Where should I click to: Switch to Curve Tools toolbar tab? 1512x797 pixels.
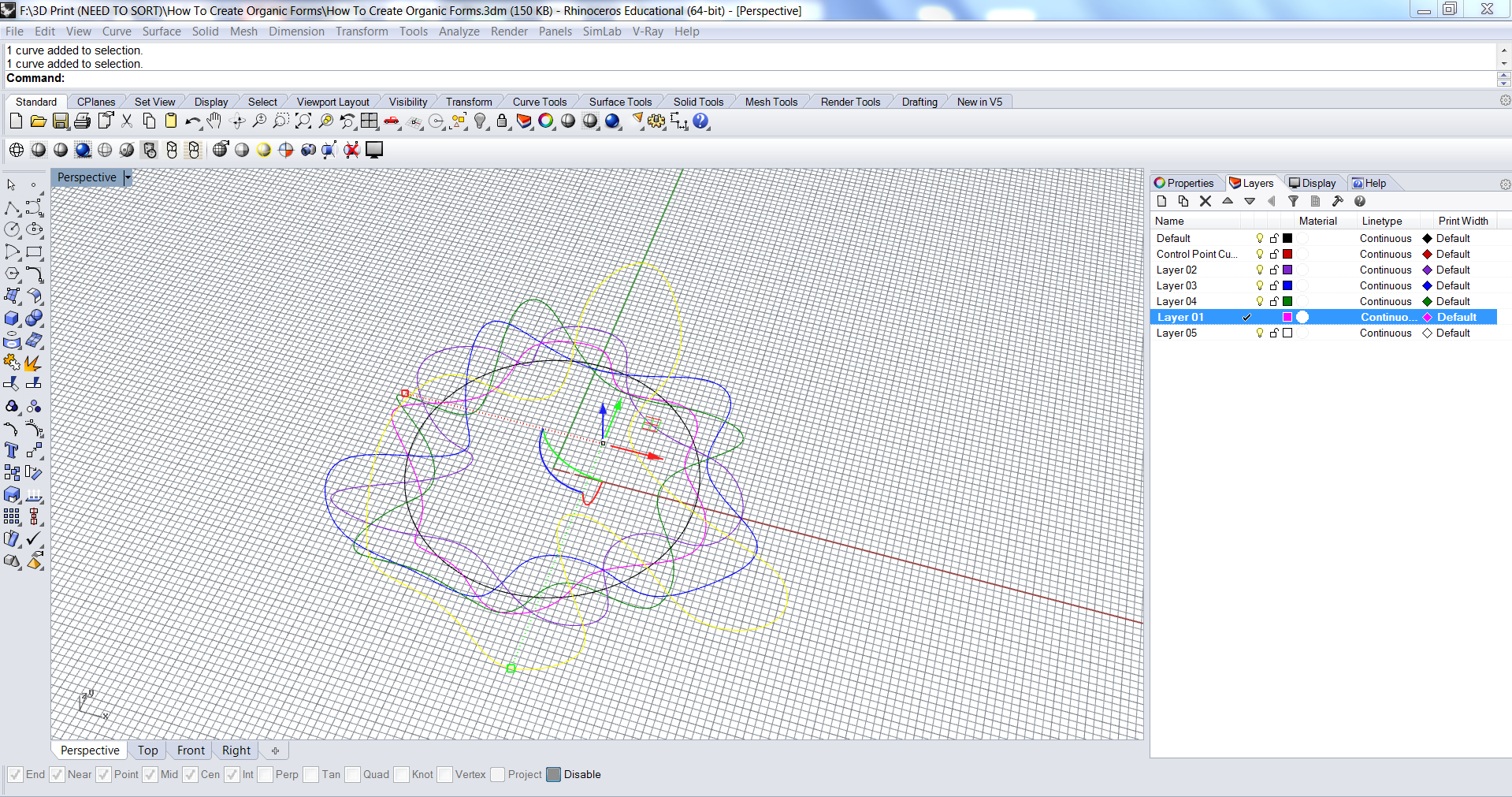coord(540,102)
